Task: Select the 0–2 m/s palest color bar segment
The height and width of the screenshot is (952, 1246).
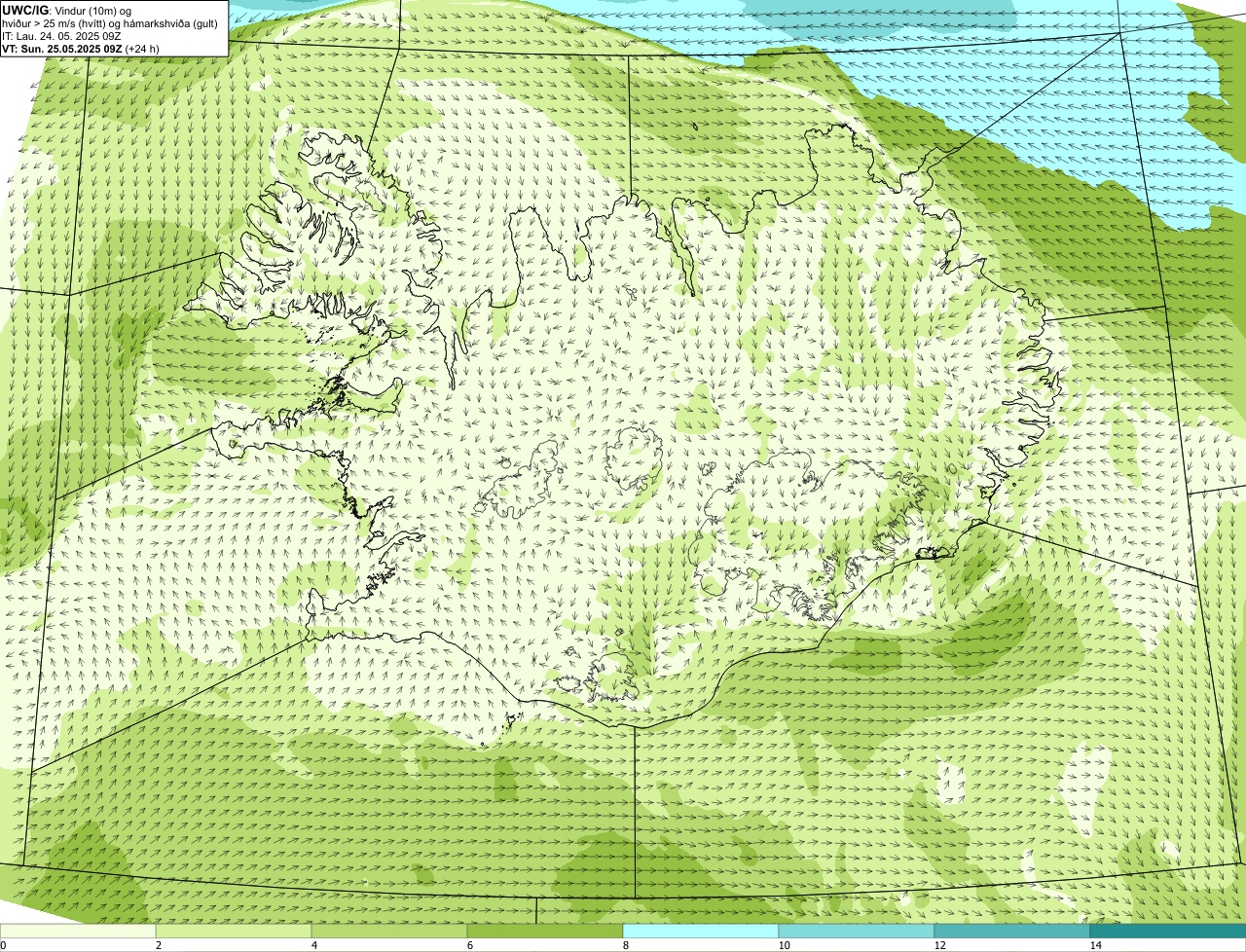Action: pyautogui.click(x=78, y=931)
